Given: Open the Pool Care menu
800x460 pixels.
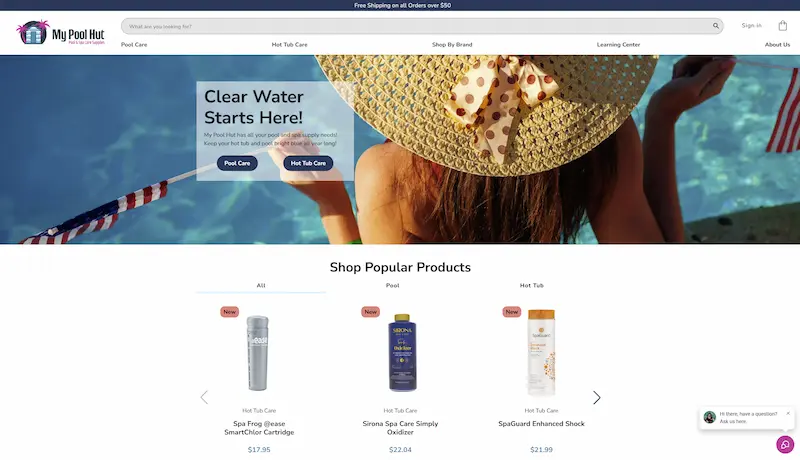Looking at the screenshot, I should point(134,45).
